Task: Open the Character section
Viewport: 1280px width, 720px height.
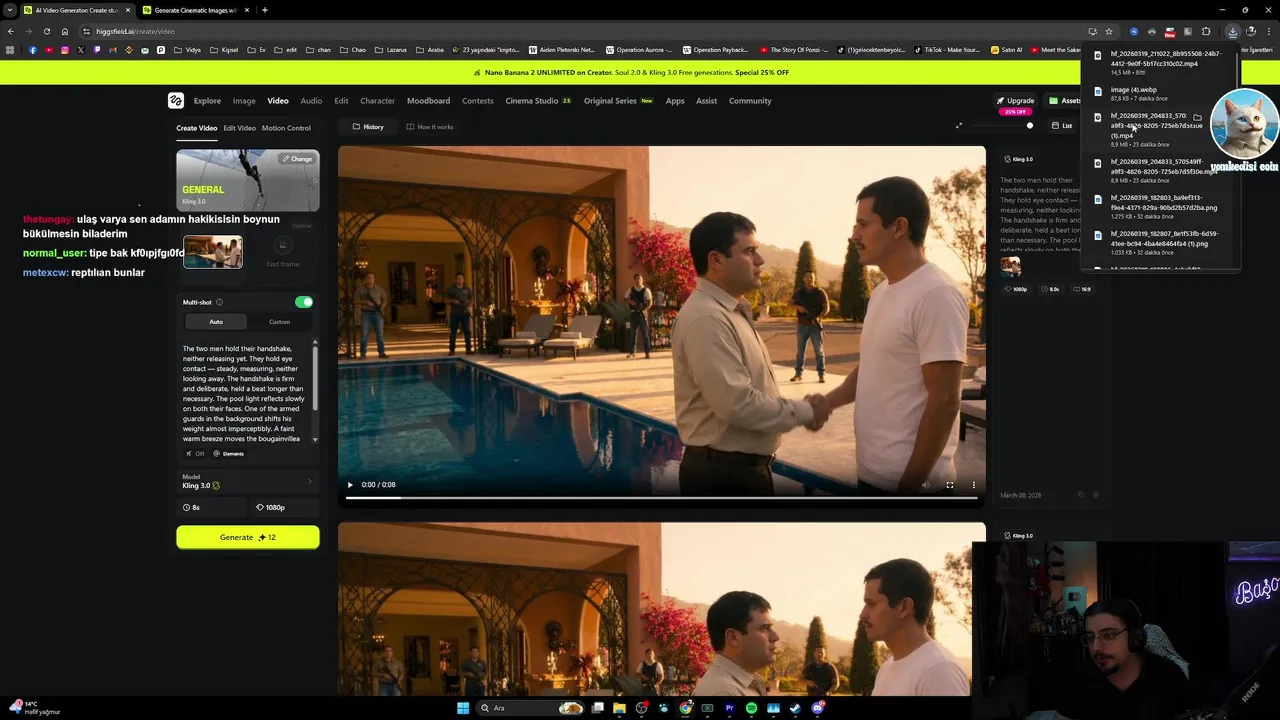Action: (x=377, y=101)
